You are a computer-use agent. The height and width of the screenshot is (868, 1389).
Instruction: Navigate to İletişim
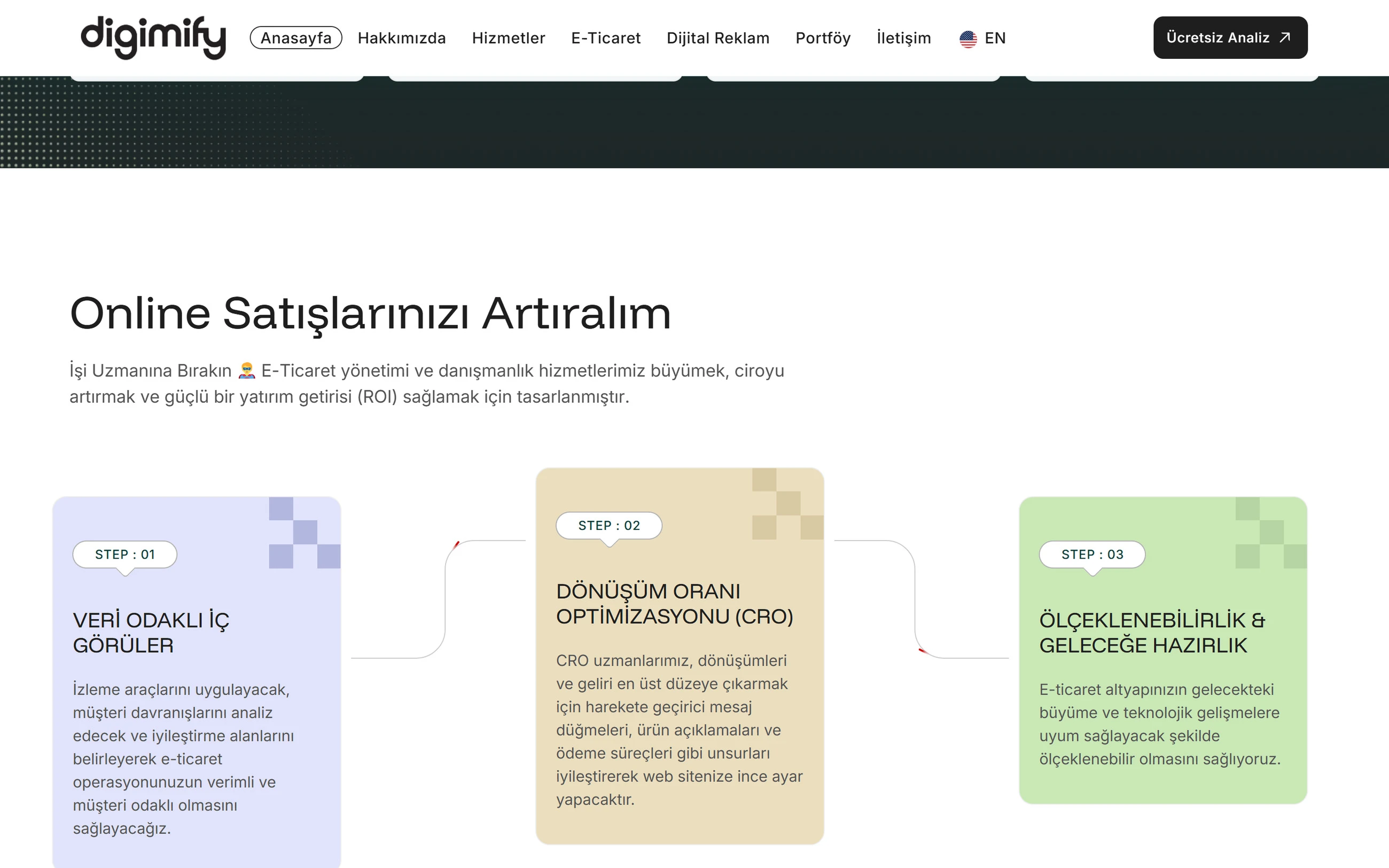point(903,38)
